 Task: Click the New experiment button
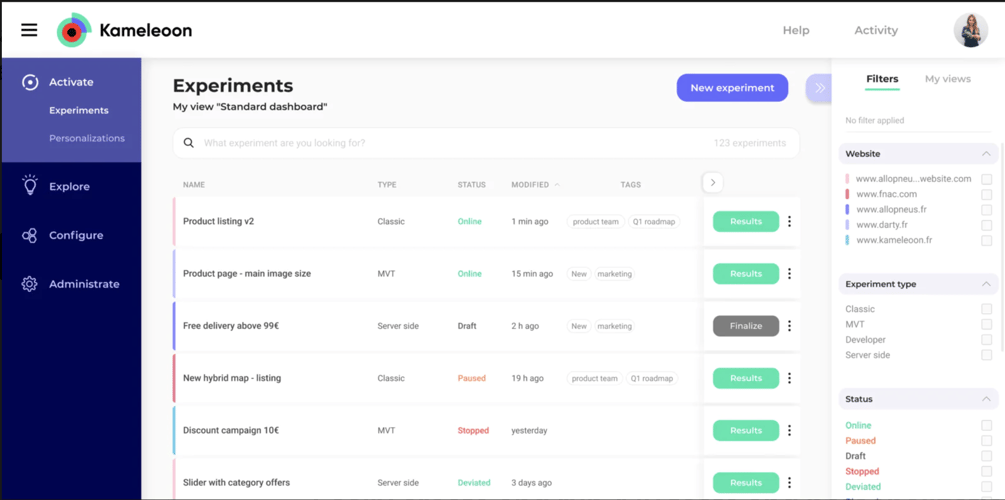click(732, 88)
